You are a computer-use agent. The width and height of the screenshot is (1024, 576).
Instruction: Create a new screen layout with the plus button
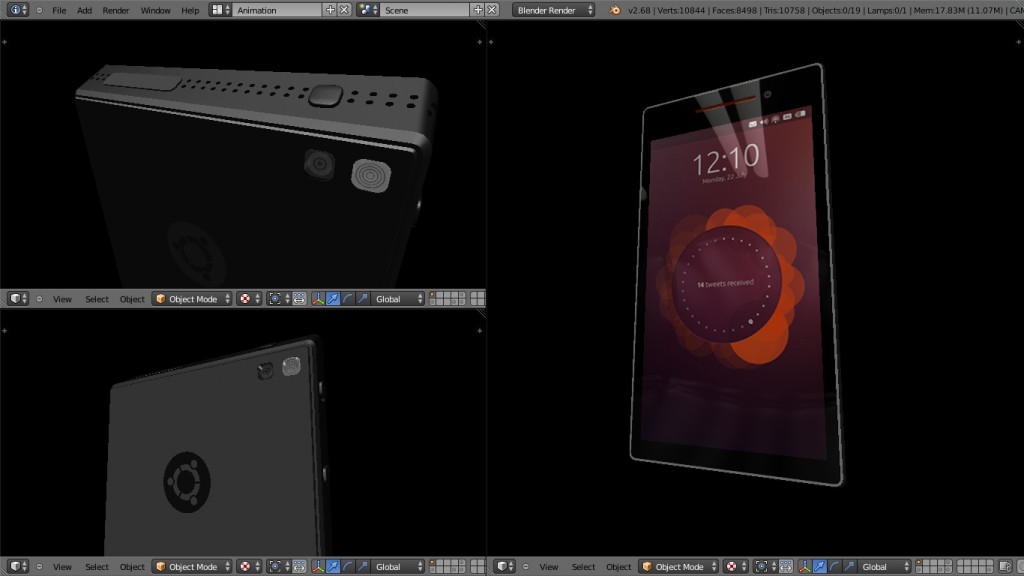tap(330, 9)
